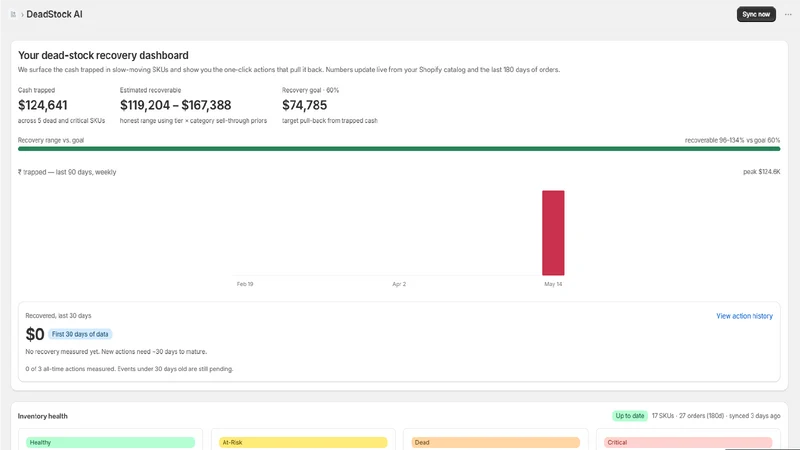The image size is (800, 450).
Task: Open the DeadStock AI breadcrumb title
Action: [54, 14]
